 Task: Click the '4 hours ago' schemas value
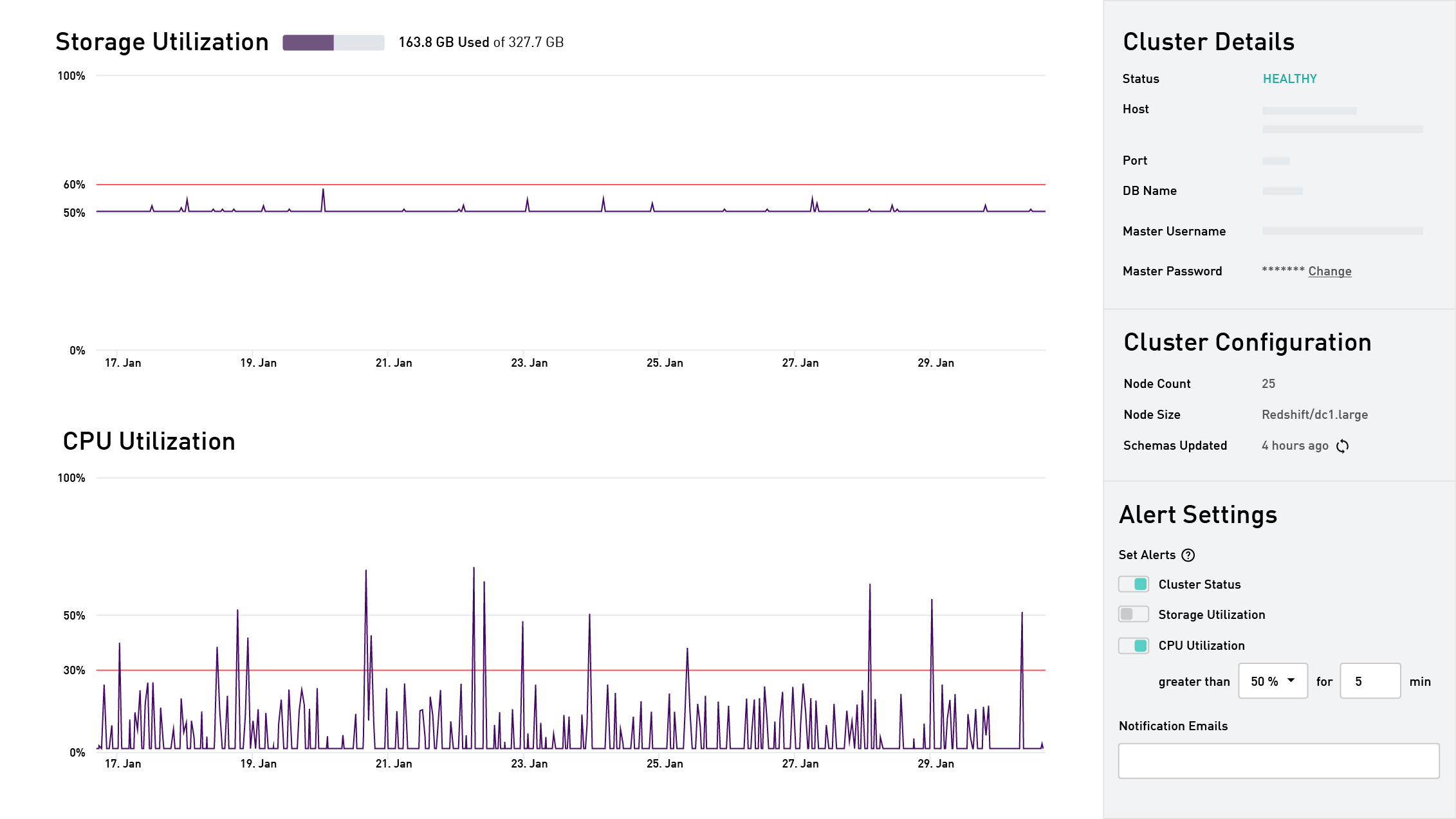[x=1295, y=446]
